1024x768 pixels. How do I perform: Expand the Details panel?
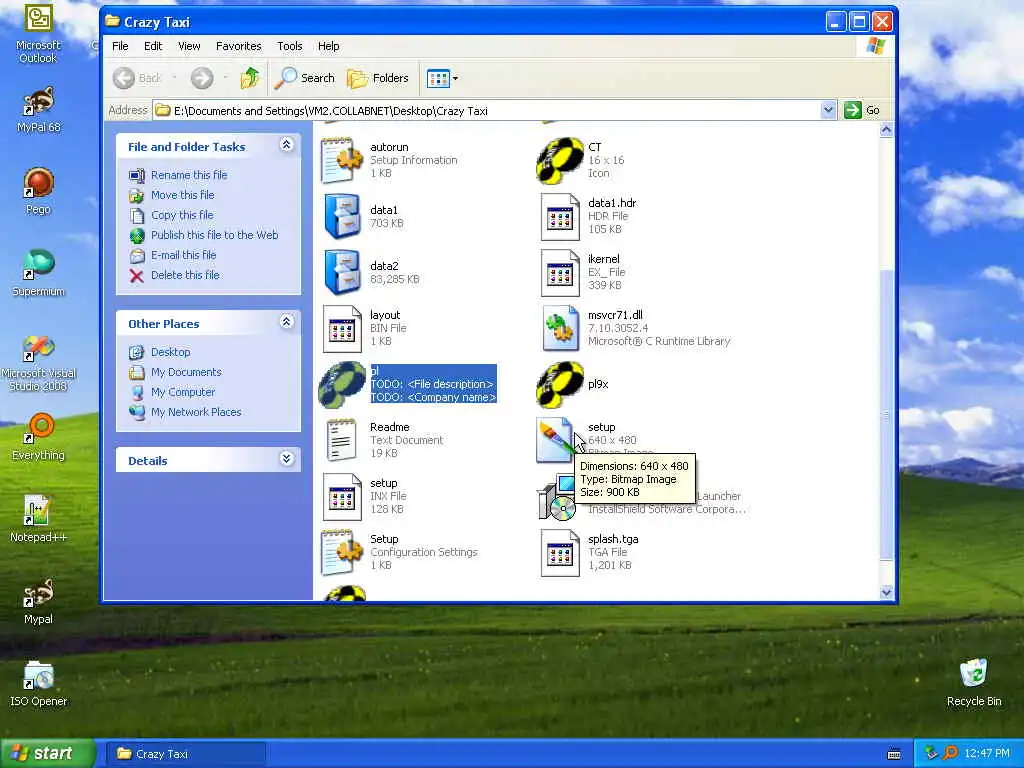[287, 458]
